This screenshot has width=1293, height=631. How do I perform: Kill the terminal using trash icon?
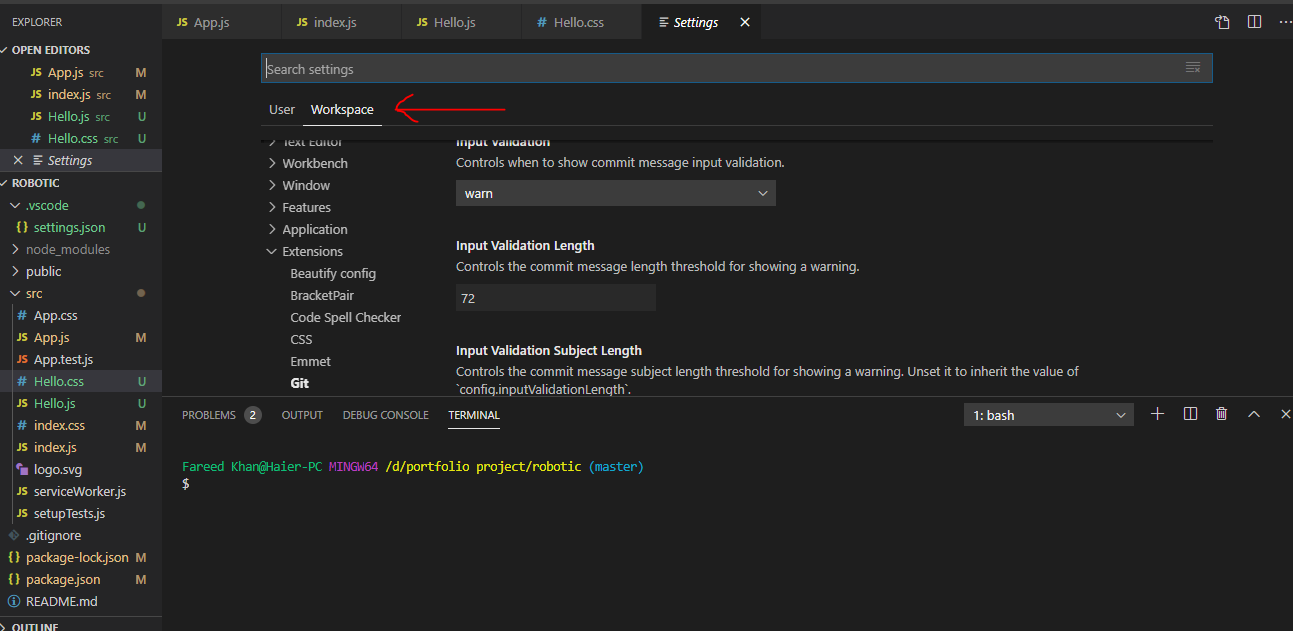pyautogui.click(x=1221, y=413)
